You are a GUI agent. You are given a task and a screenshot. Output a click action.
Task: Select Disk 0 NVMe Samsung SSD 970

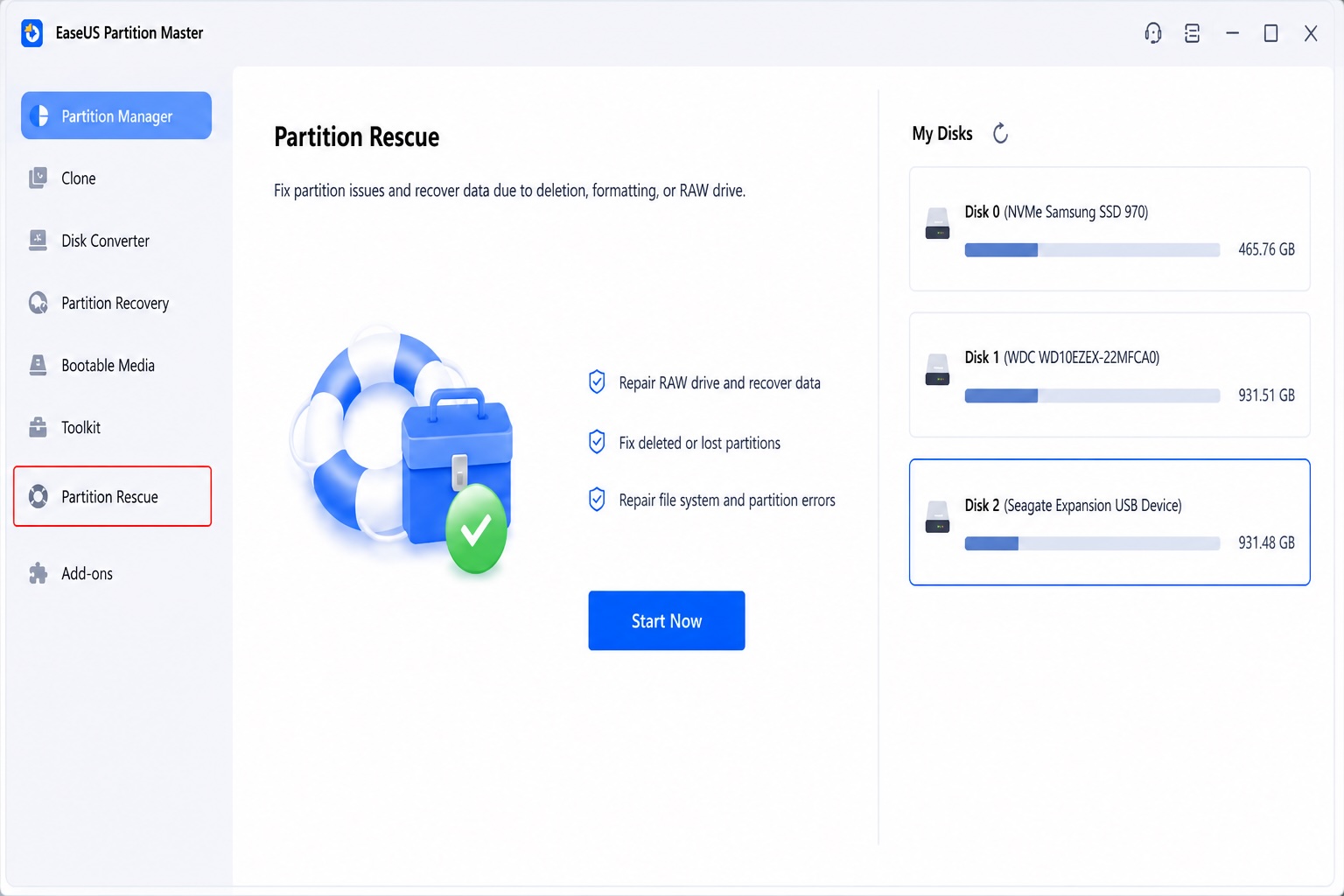coord(1109,229)
